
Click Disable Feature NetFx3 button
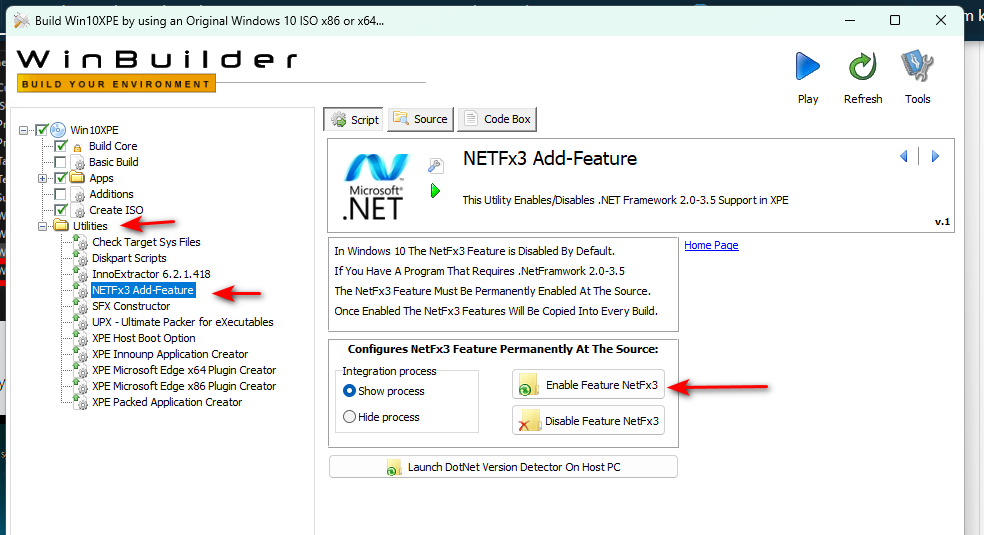tap(589, 421)
